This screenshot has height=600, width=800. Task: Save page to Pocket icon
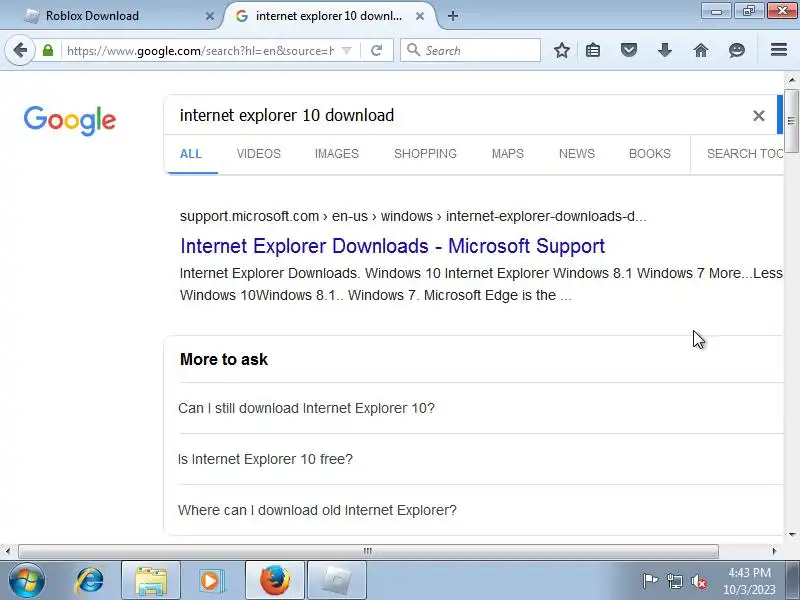(x=629, y=50)
